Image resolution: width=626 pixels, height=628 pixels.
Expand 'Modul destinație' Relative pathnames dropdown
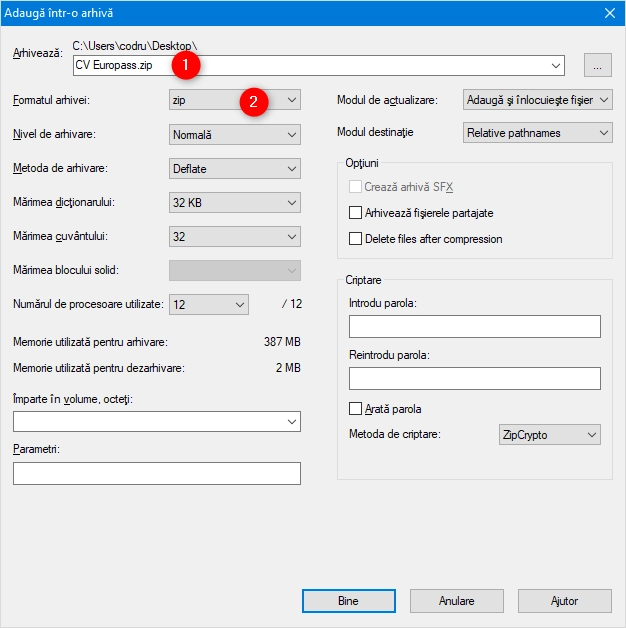pyautogui.click(x=537, y=133)
